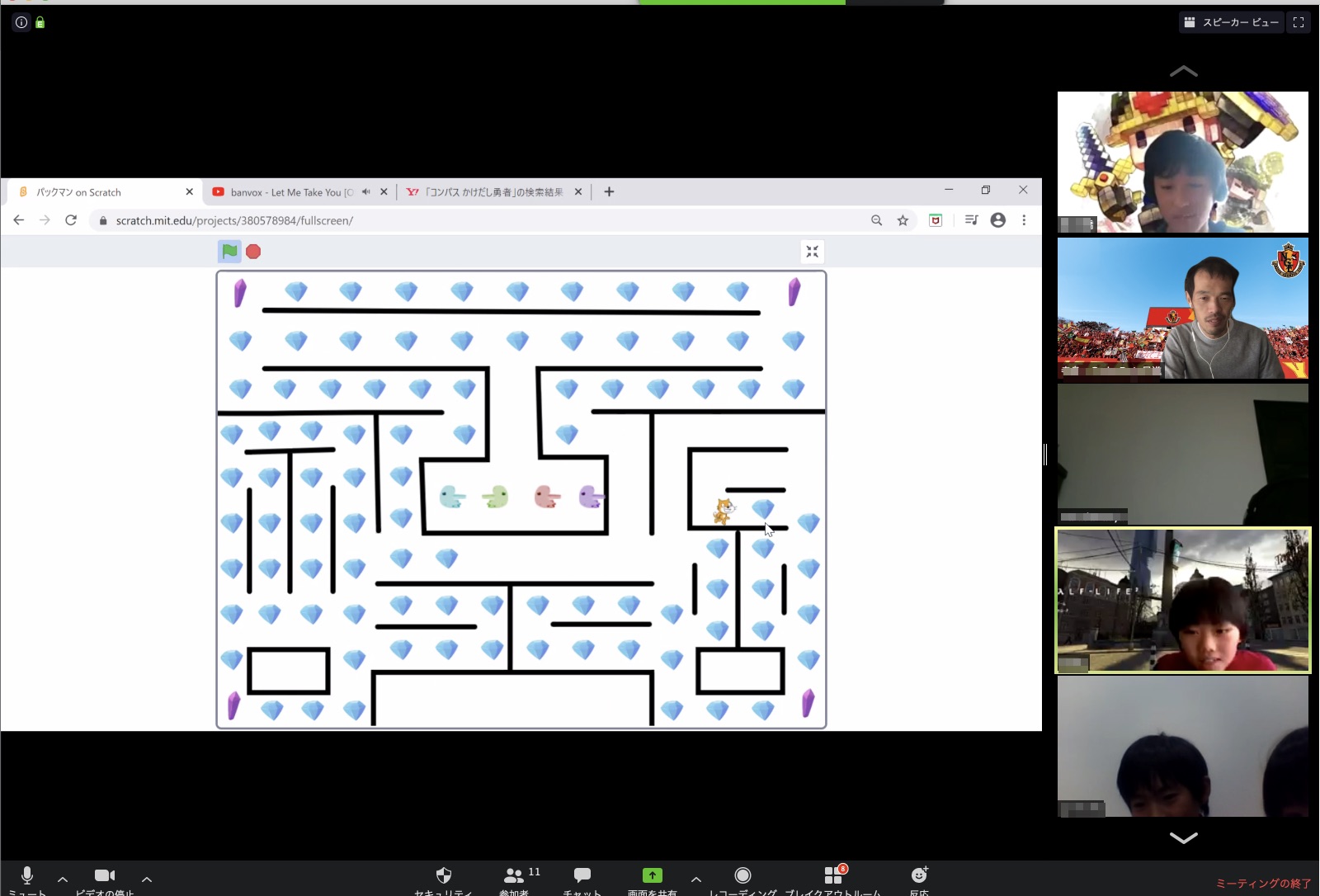Click the green Share Screen button
1320x896 pixels.
tap(653, 879)
